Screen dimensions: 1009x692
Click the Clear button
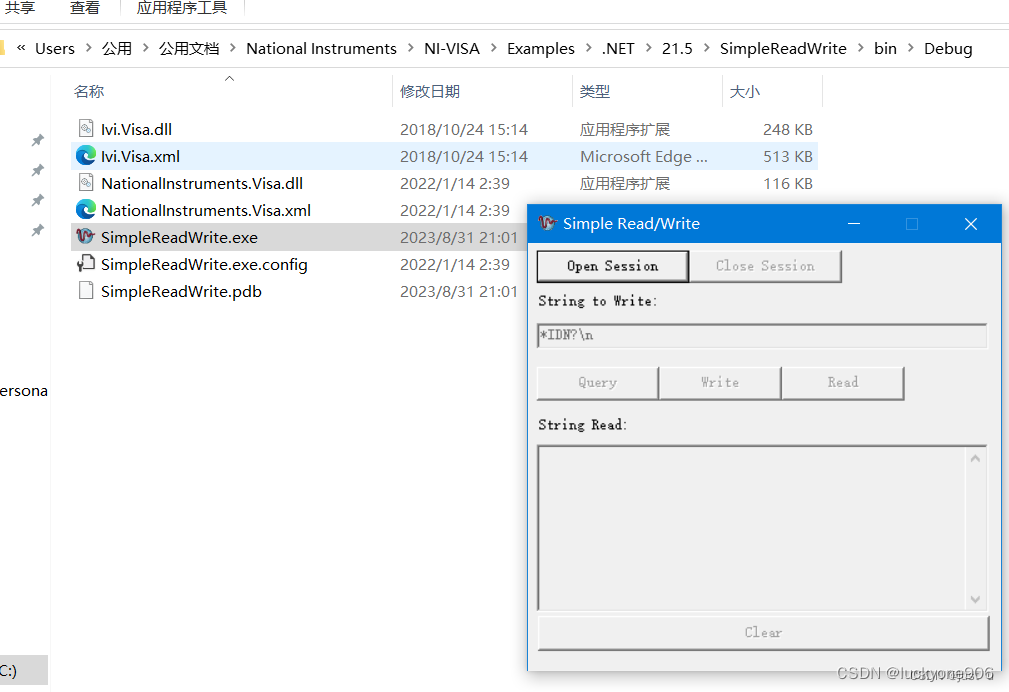763,633
